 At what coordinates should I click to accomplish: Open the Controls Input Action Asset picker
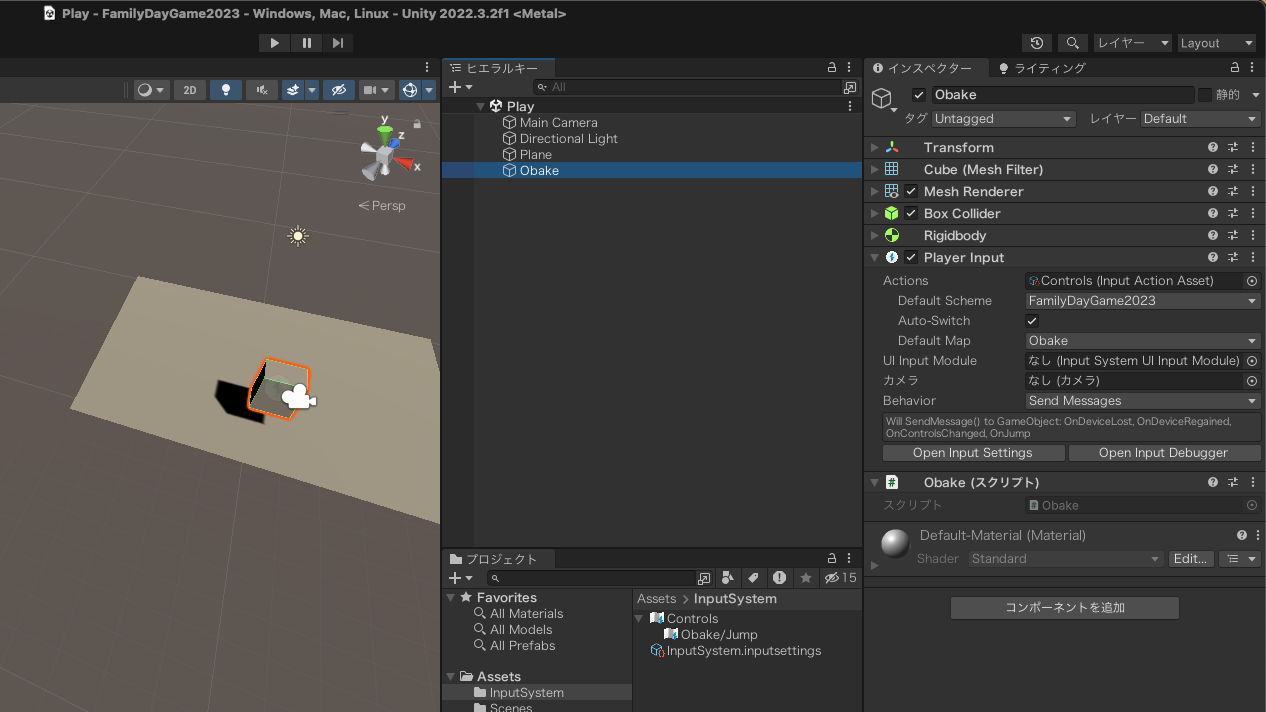(x=1251, y=281)
